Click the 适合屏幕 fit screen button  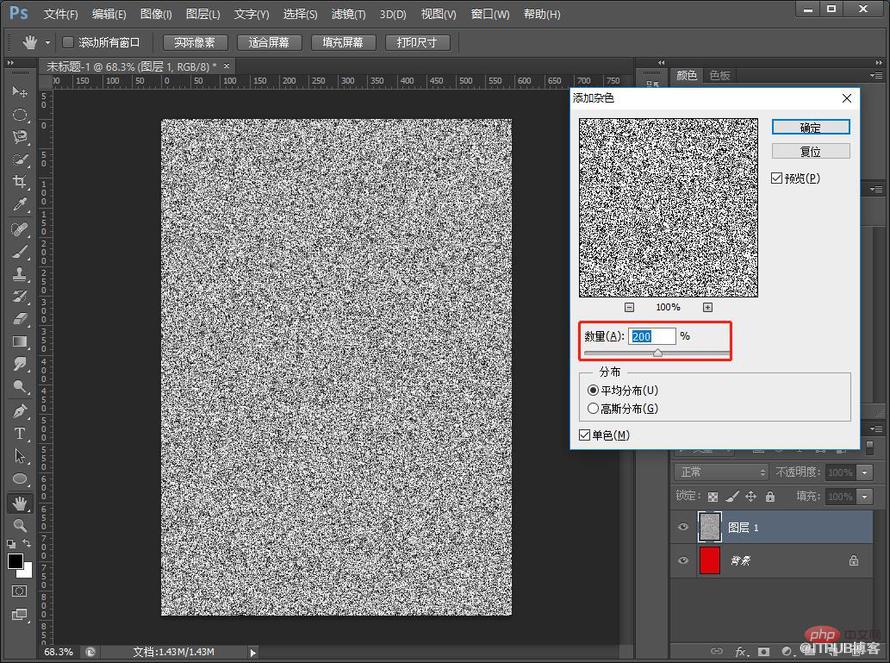tap(268, 43)
